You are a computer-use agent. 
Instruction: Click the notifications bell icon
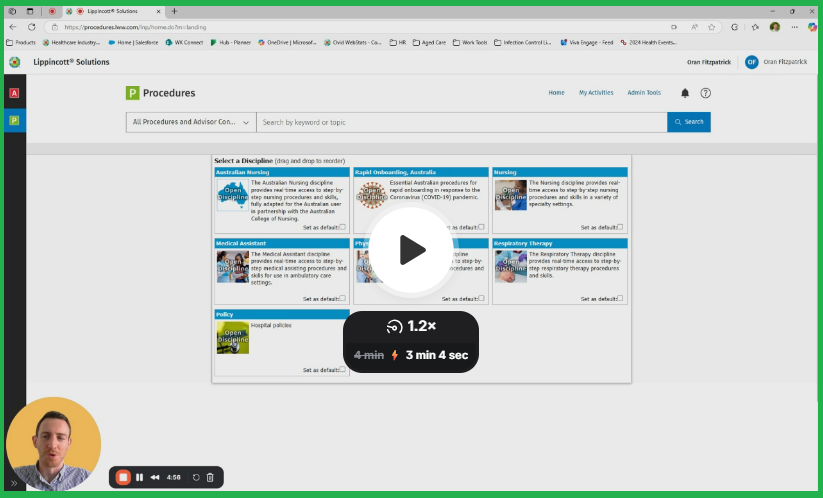tap(685, 93)
